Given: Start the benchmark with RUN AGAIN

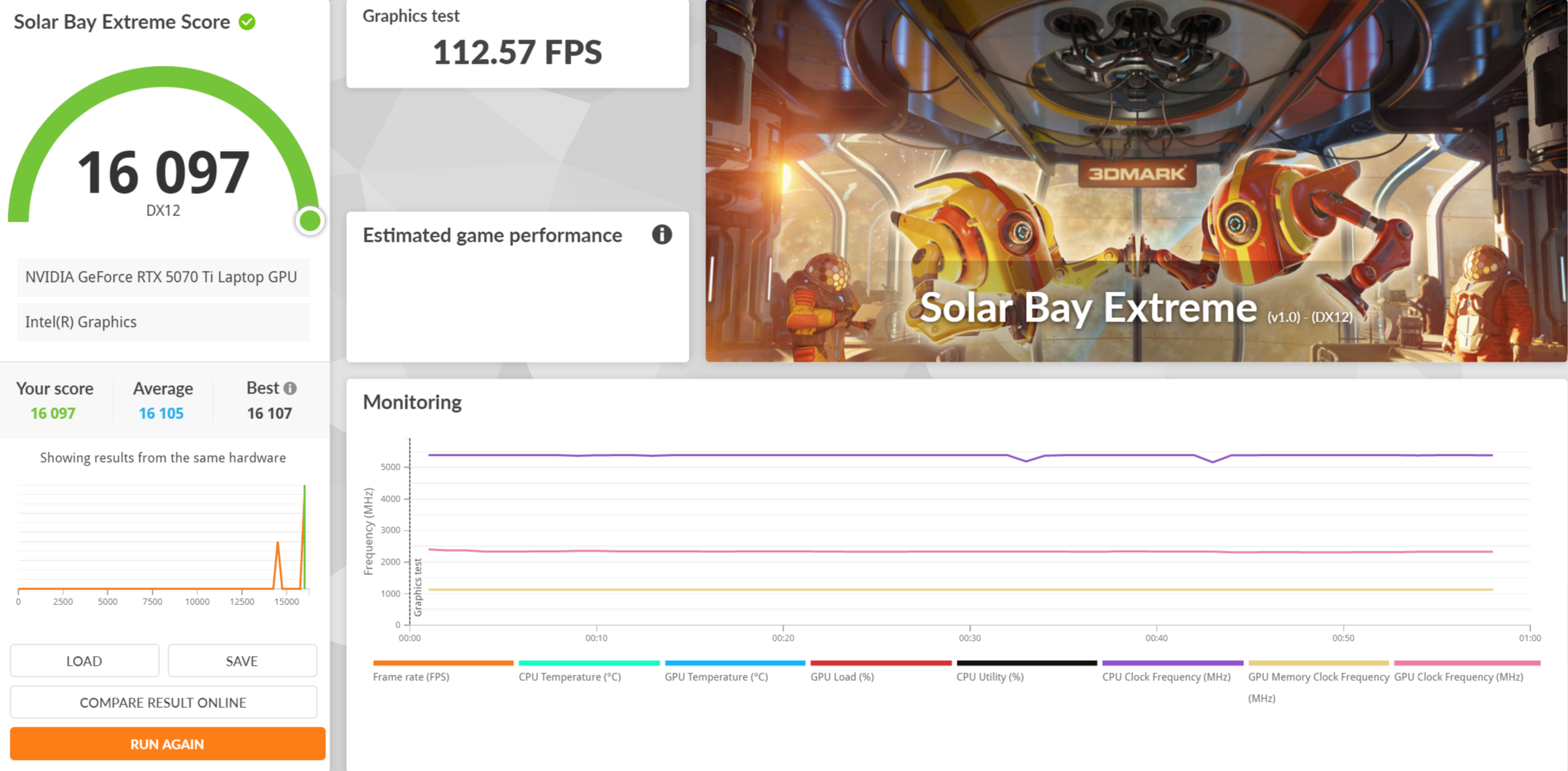Looking at the screenshot, I should point(168,744).
